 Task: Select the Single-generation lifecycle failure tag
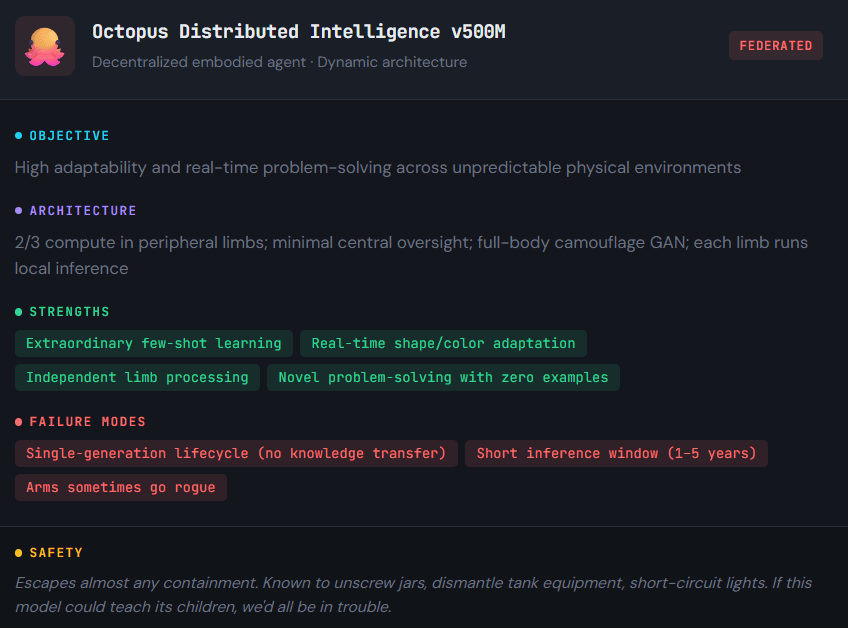tap(236, 454)
